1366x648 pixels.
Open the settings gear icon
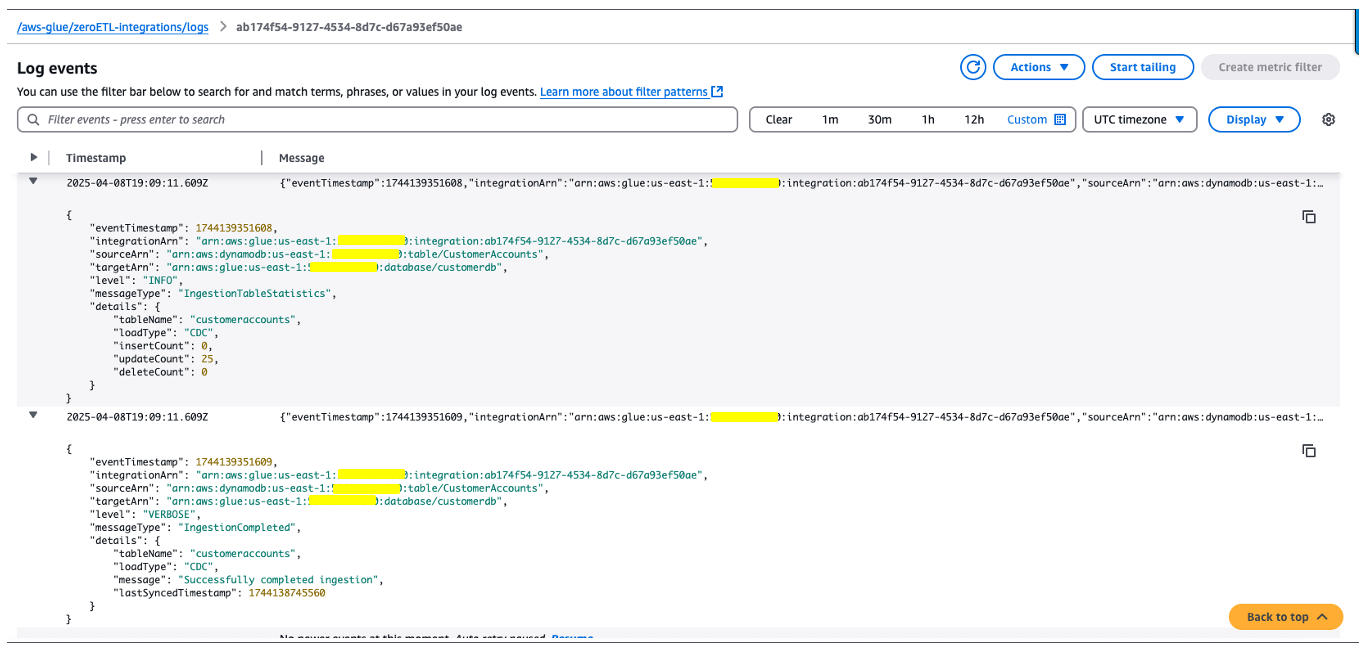(x=1328, y=119)
